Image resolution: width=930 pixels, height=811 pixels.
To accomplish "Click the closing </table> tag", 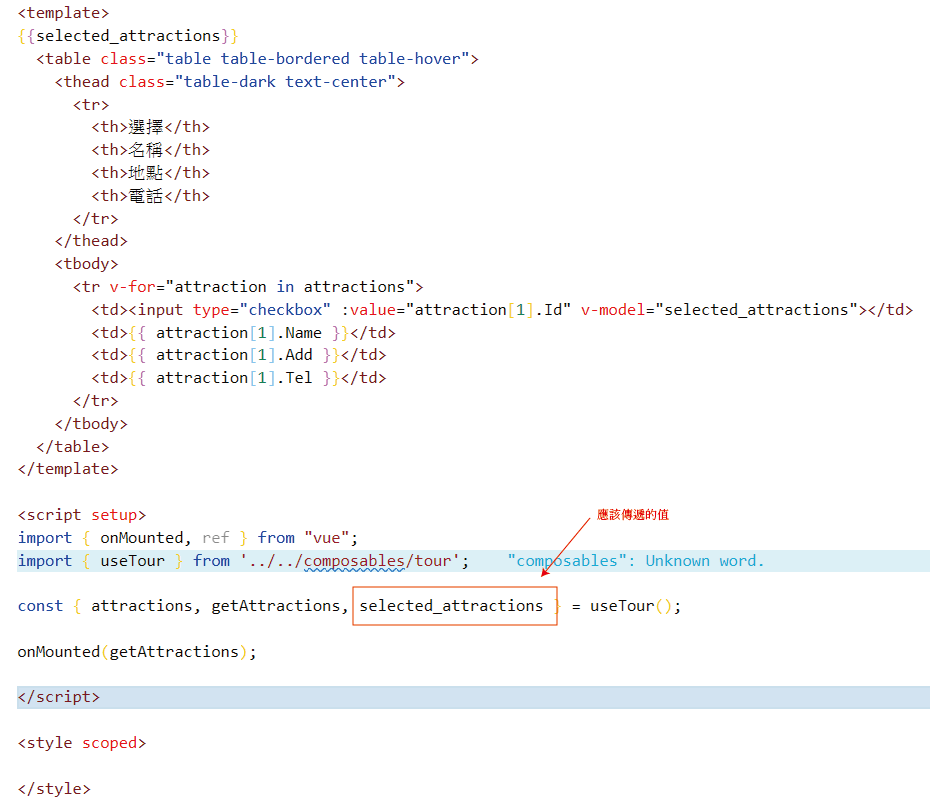I will (x=73, y=447).
